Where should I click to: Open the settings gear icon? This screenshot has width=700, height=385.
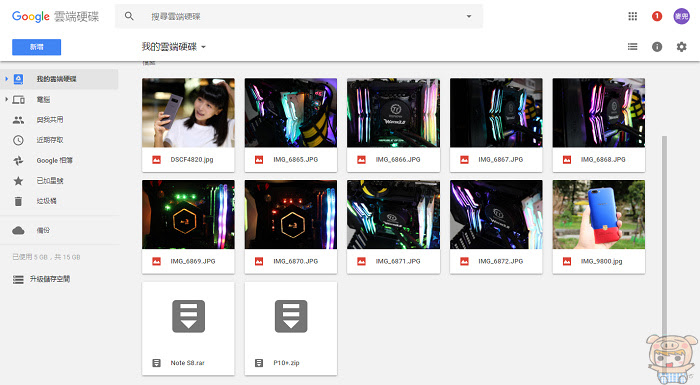coord(681,46)
